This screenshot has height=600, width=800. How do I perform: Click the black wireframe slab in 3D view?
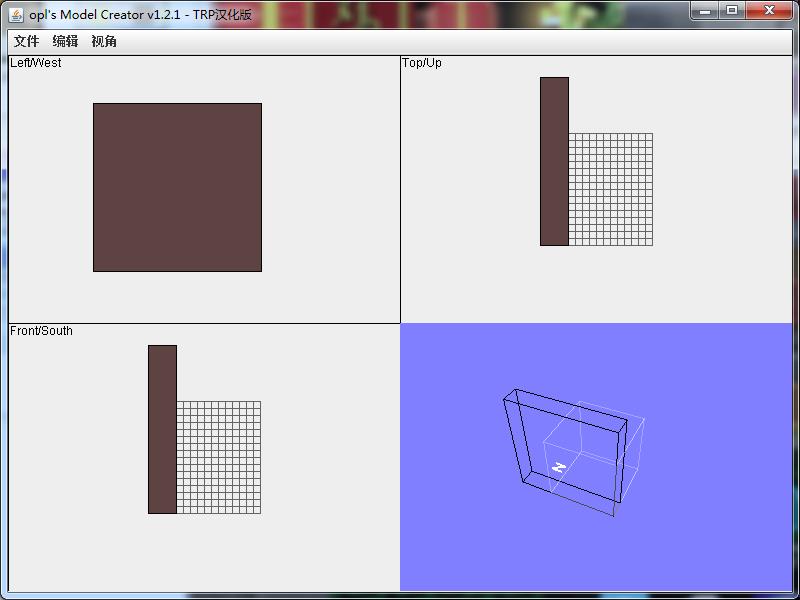point(512,440)
